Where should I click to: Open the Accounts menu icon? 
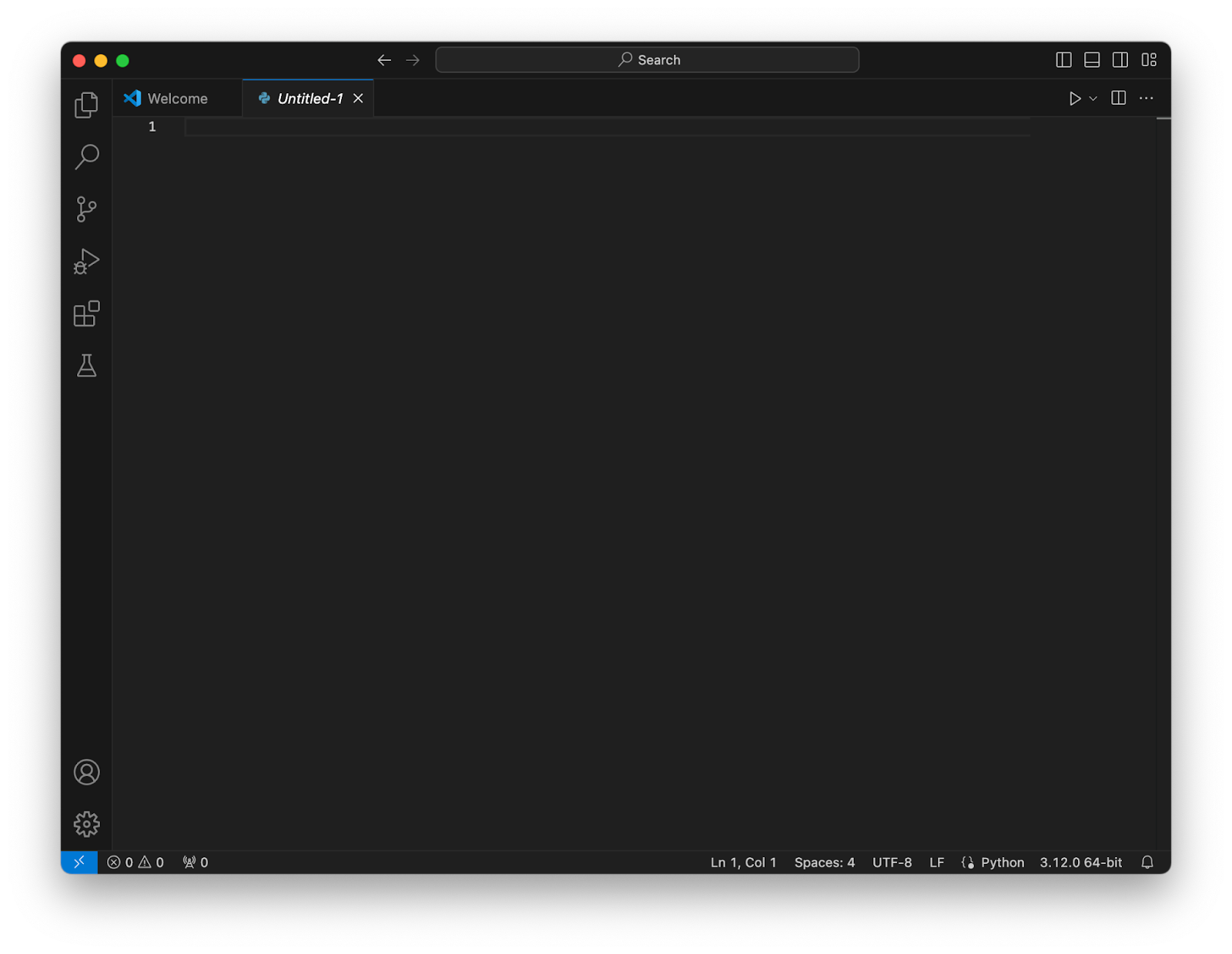coord(86,772)
